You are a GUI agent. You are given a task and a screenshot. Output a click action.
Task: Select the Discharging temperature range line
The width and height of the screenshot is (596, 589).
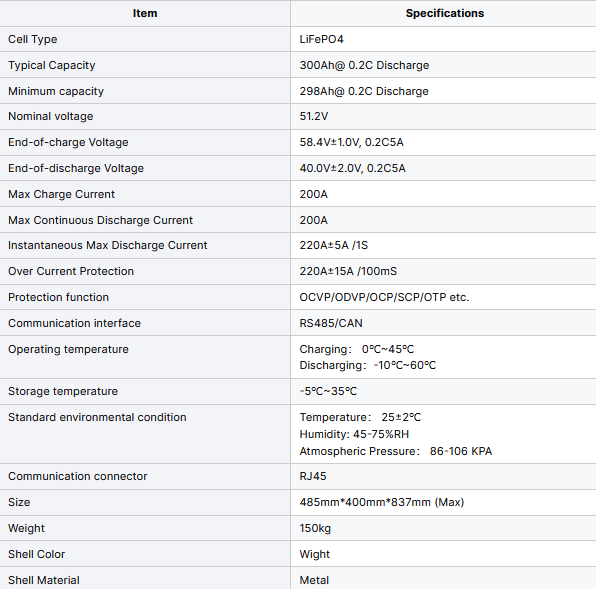[368, 365]
